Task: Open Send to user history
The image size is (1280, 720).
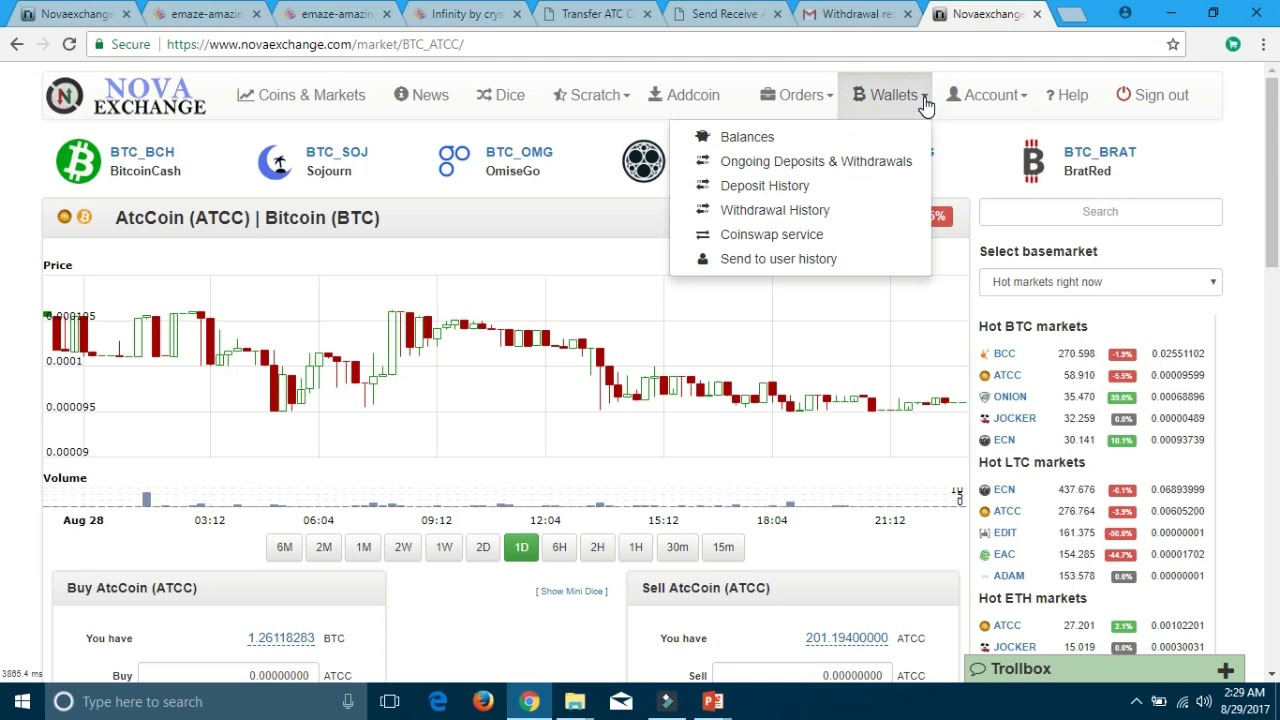Action: click(x=779, y=259)
